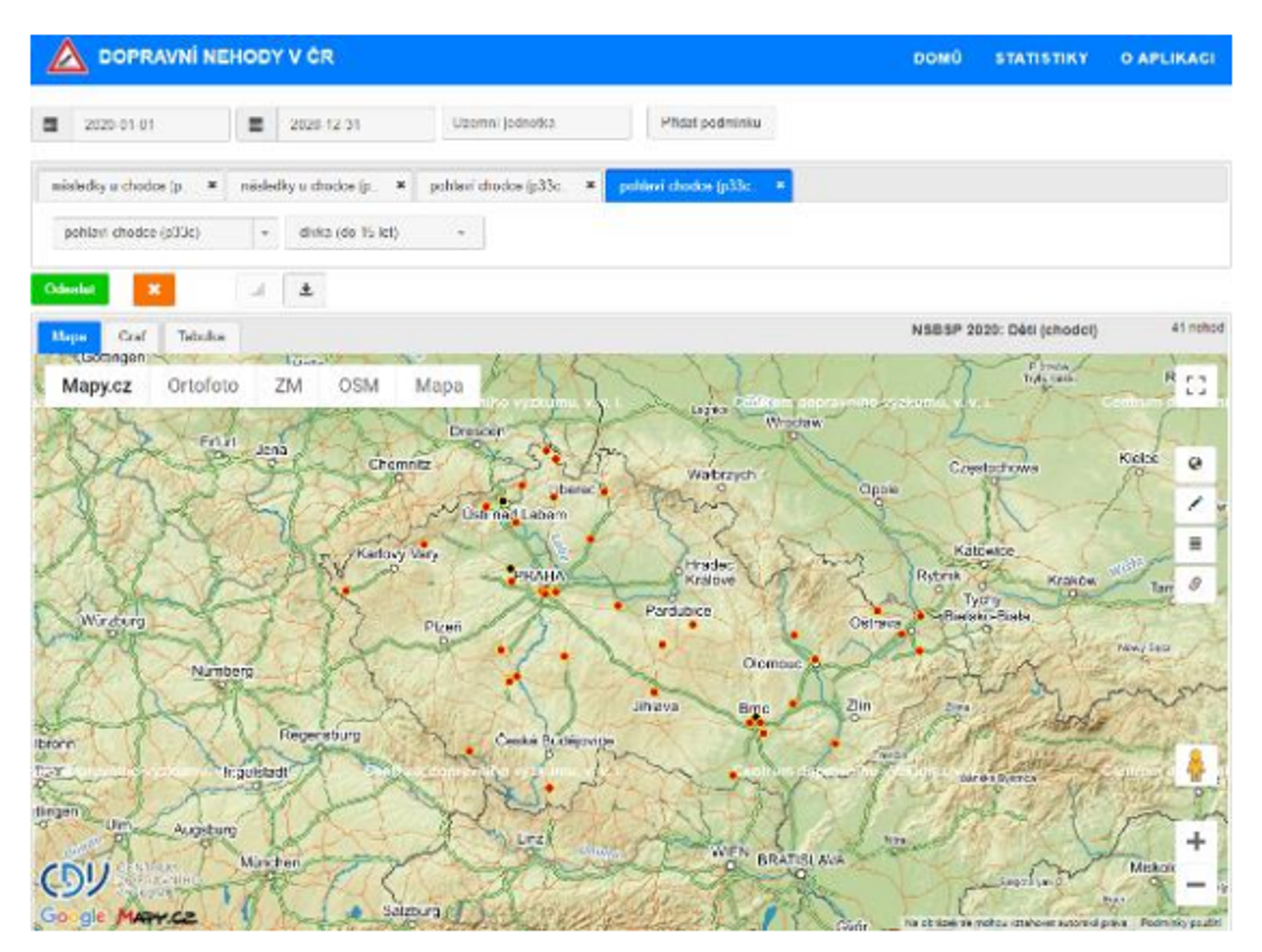The image size is (1262, 952).
Task: Open the 'dívka (do 15 let)' dropdown
Action: tap(461, 233)
